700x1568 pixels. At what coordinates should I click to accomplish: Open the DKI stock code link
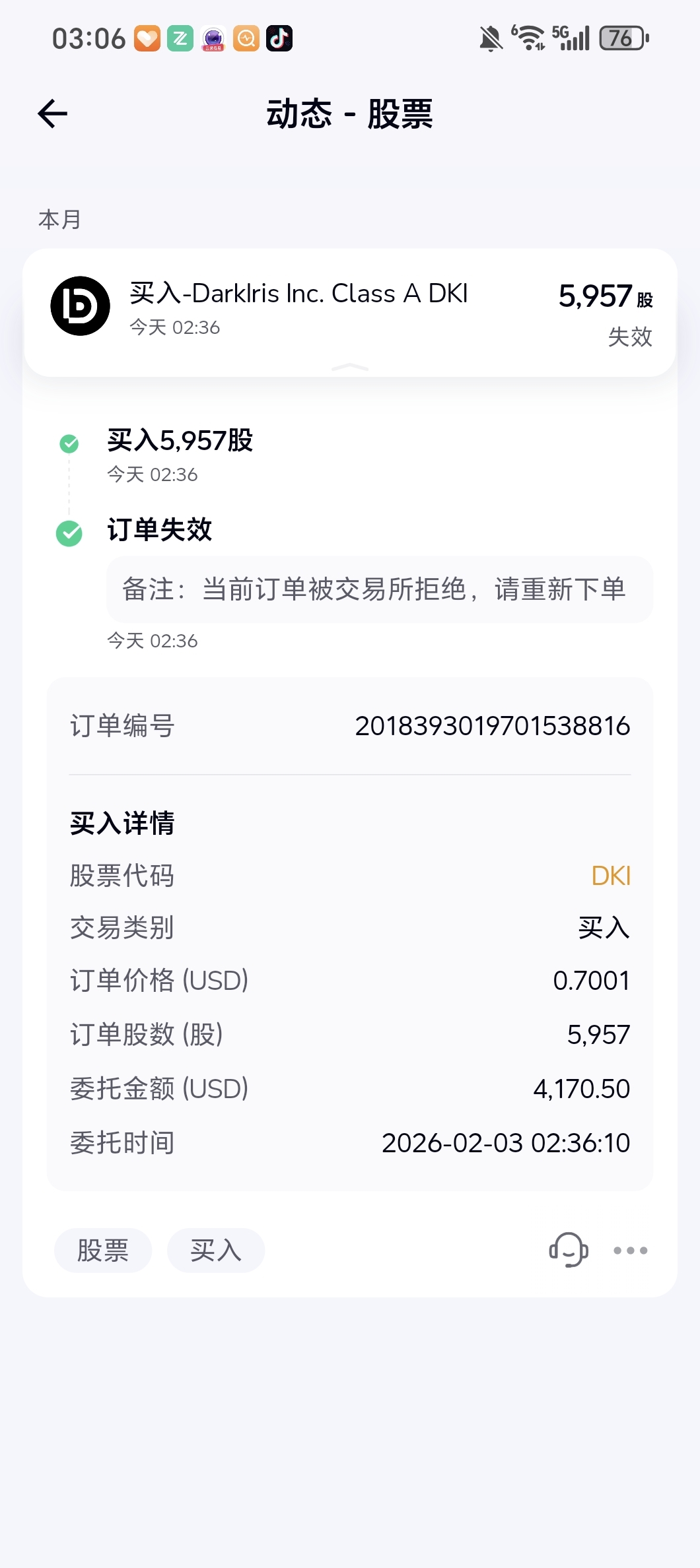[x=611, y=876]
